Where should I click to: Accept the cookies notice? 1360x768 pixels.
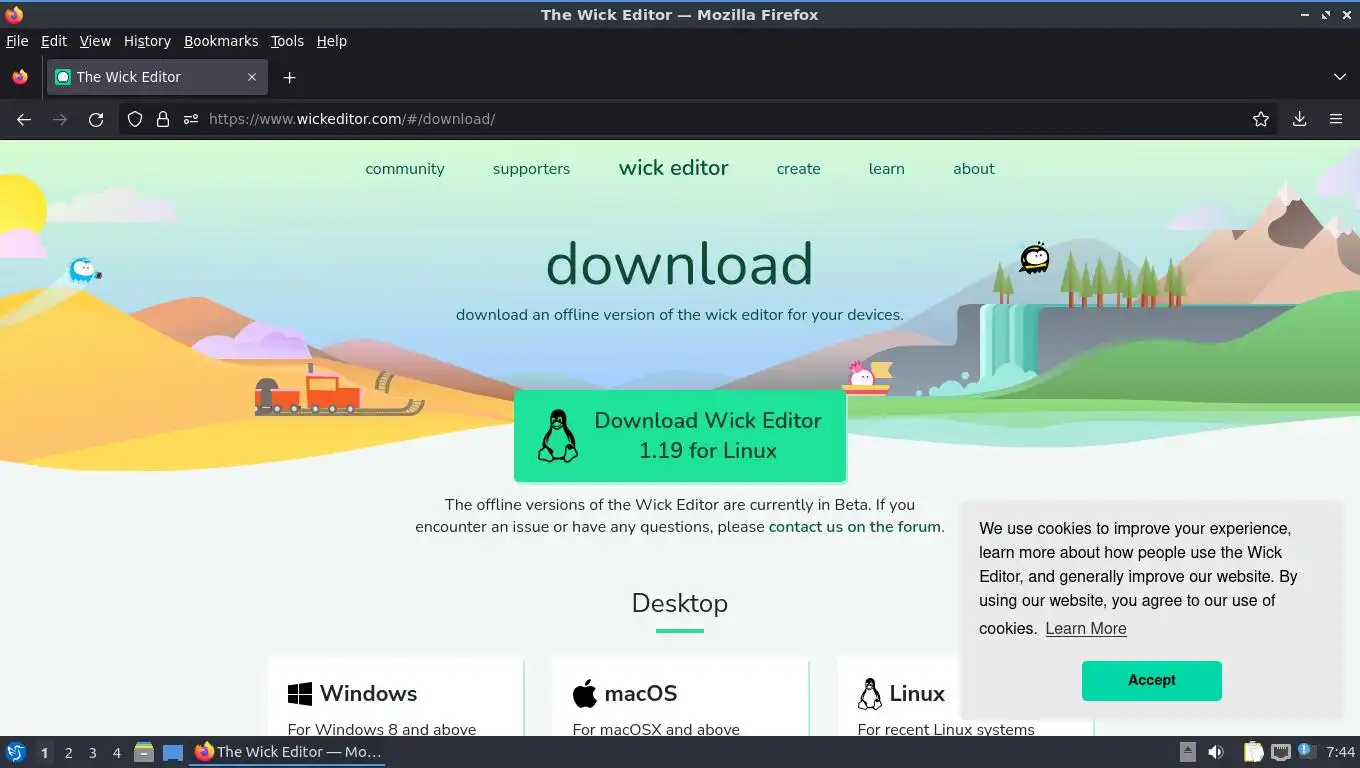tap(1151, 680)
